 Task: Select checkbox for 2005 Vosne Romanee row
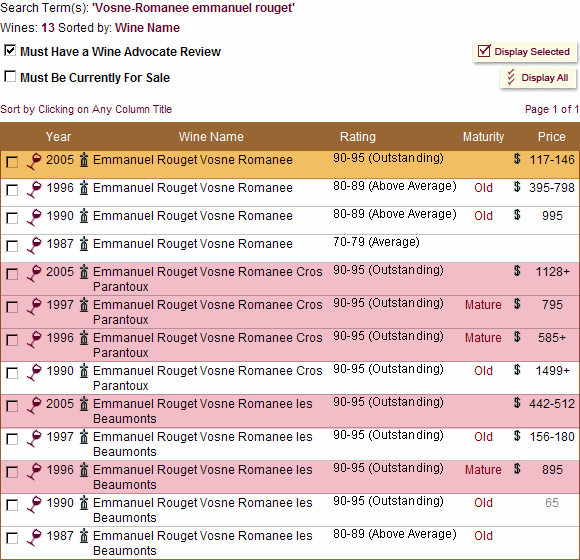coord(12,162)
